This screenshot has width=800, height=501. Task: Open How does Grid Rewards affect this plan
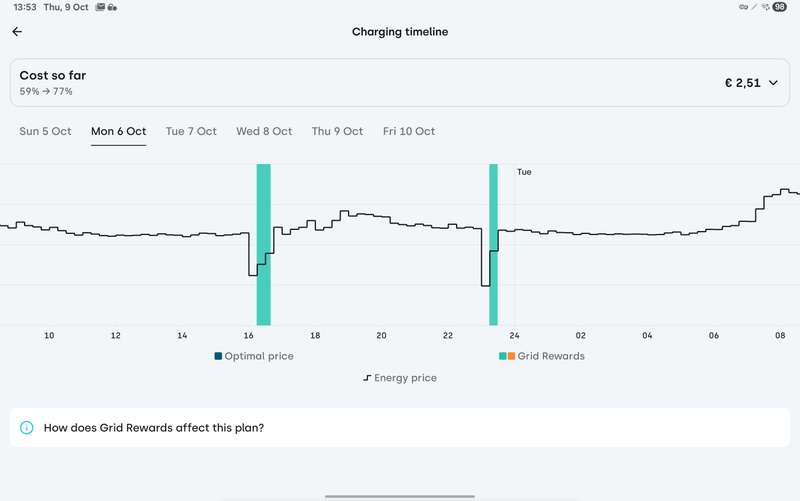[161, 427]
